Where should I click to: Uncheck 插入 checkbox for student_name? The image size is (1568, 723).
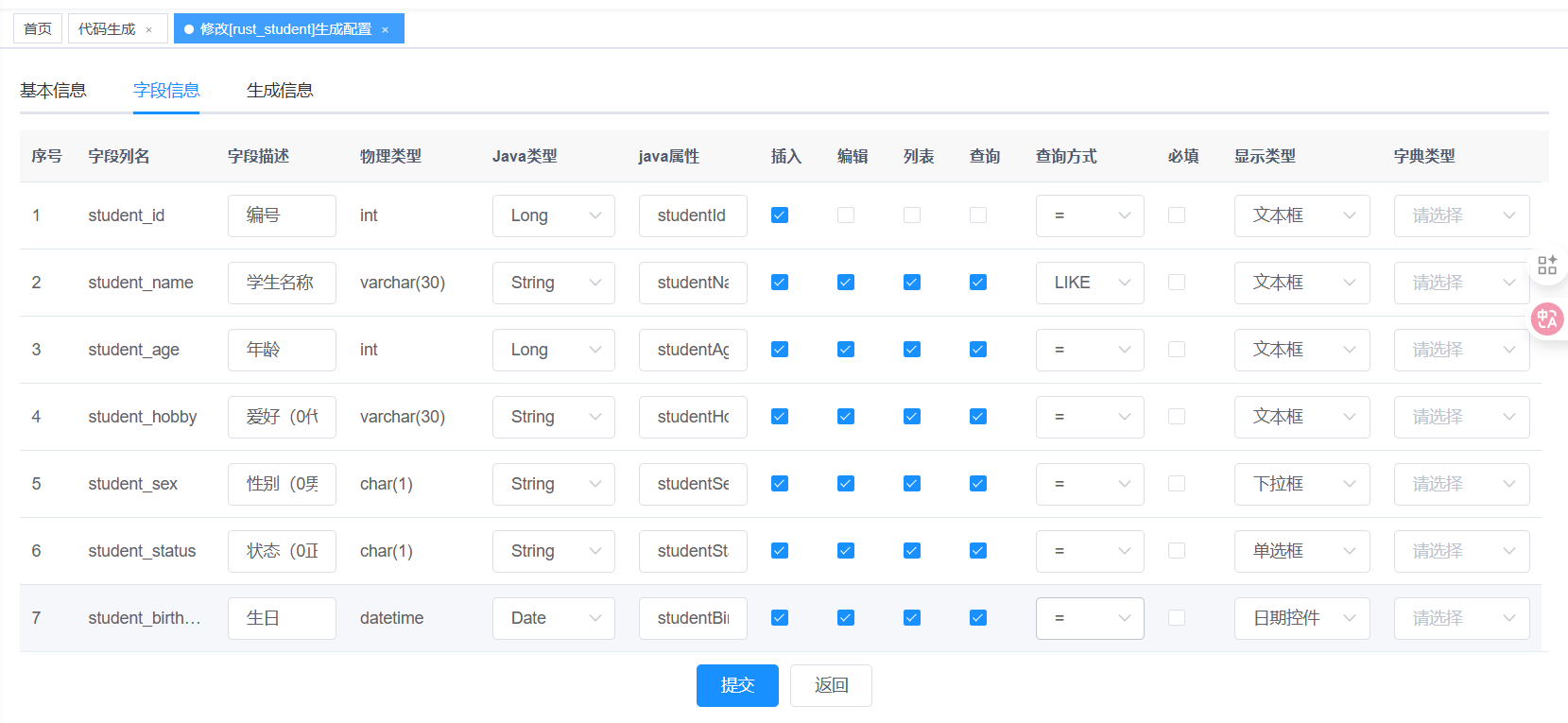point(780,283)
